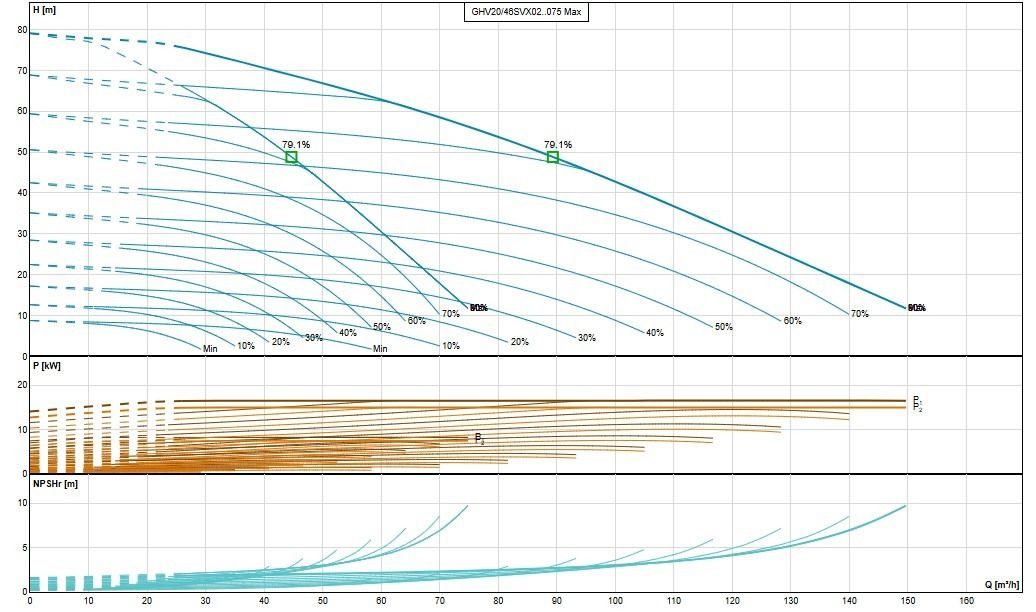Click the 10% curve label near Q 37

click(246, 346)
